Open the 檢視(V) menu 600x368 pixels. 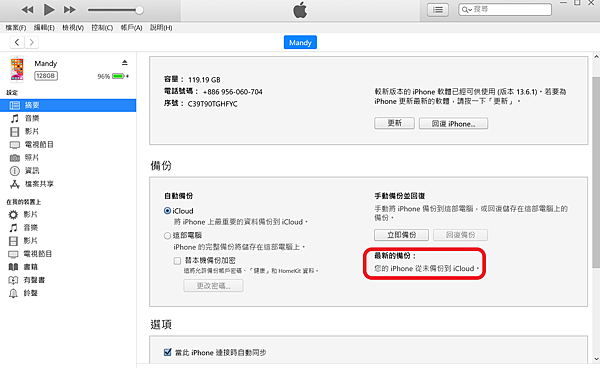73,28
